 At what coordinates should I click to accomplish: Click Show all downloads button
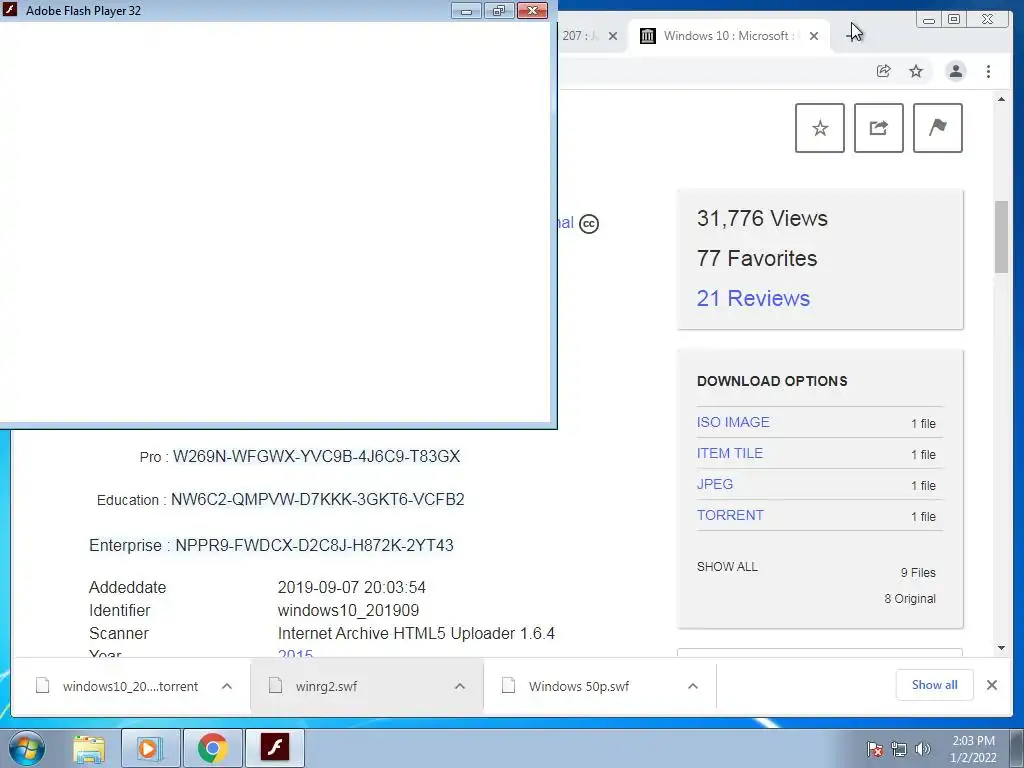[935, 685]
